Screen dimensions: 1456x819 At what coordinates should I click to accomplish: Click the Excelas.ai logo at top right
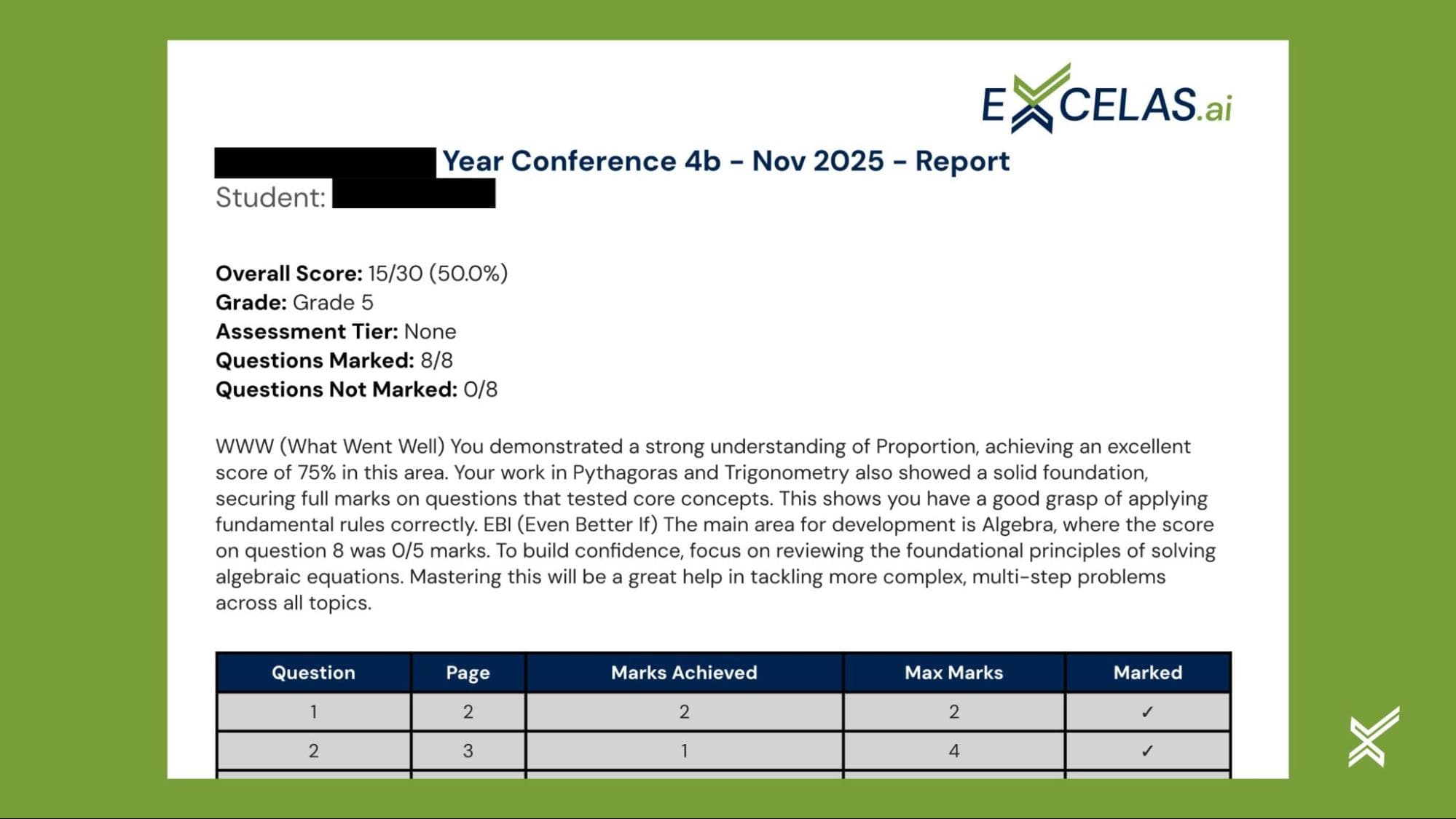pos(1106,100)
